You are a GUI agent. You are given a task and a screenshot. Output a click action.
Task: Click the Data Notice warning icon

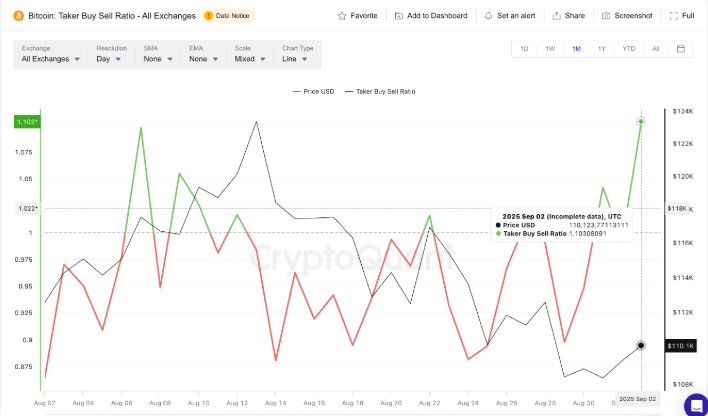pos(208,16)
